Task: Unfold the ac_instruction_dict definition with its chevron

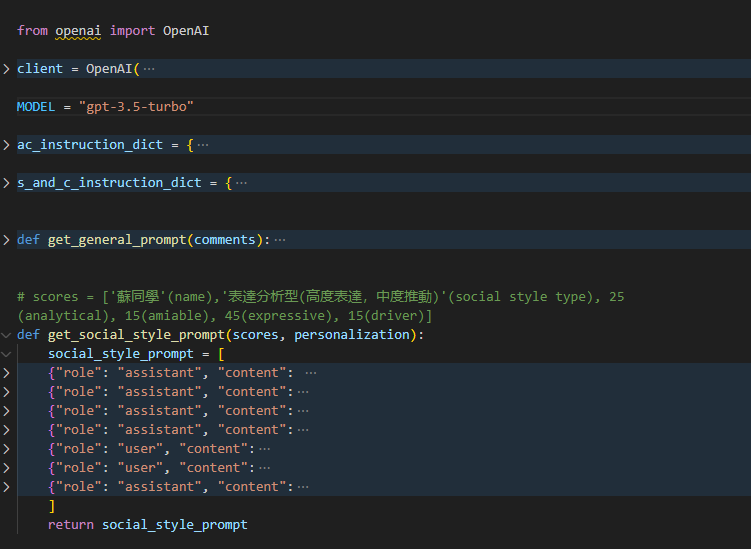Action: coord(6,145)
